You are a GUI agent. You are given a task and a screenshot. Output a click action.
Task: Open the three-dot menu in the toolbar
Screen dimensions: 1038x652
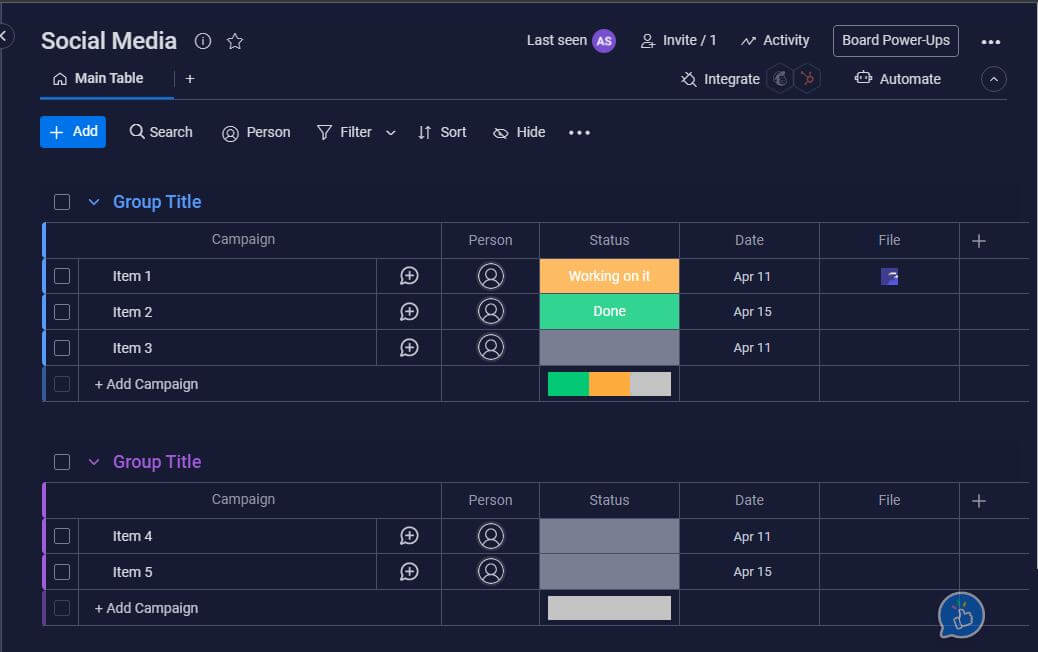580,132
